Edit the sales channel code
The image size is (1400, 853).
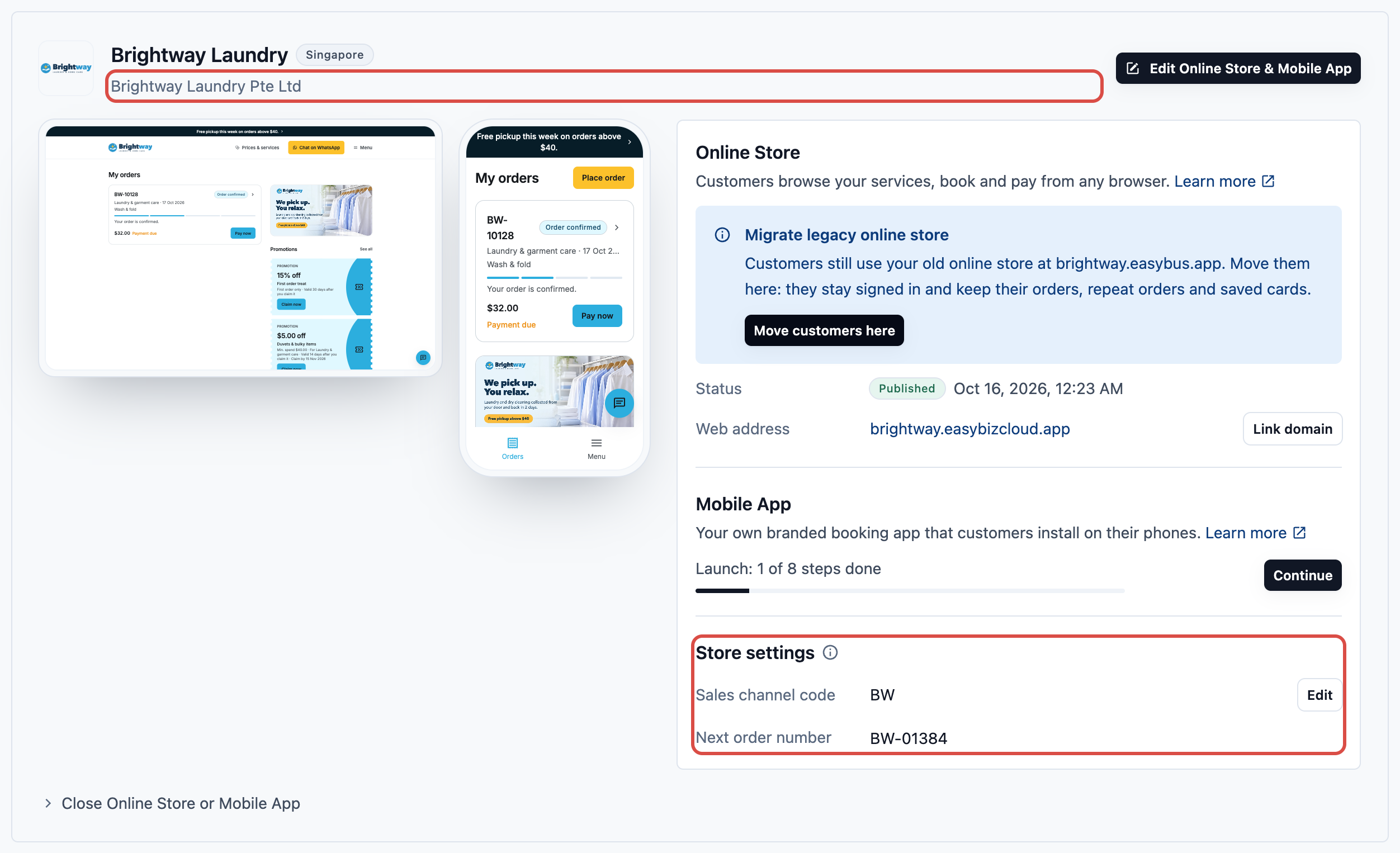click(x=1319, y=695)
